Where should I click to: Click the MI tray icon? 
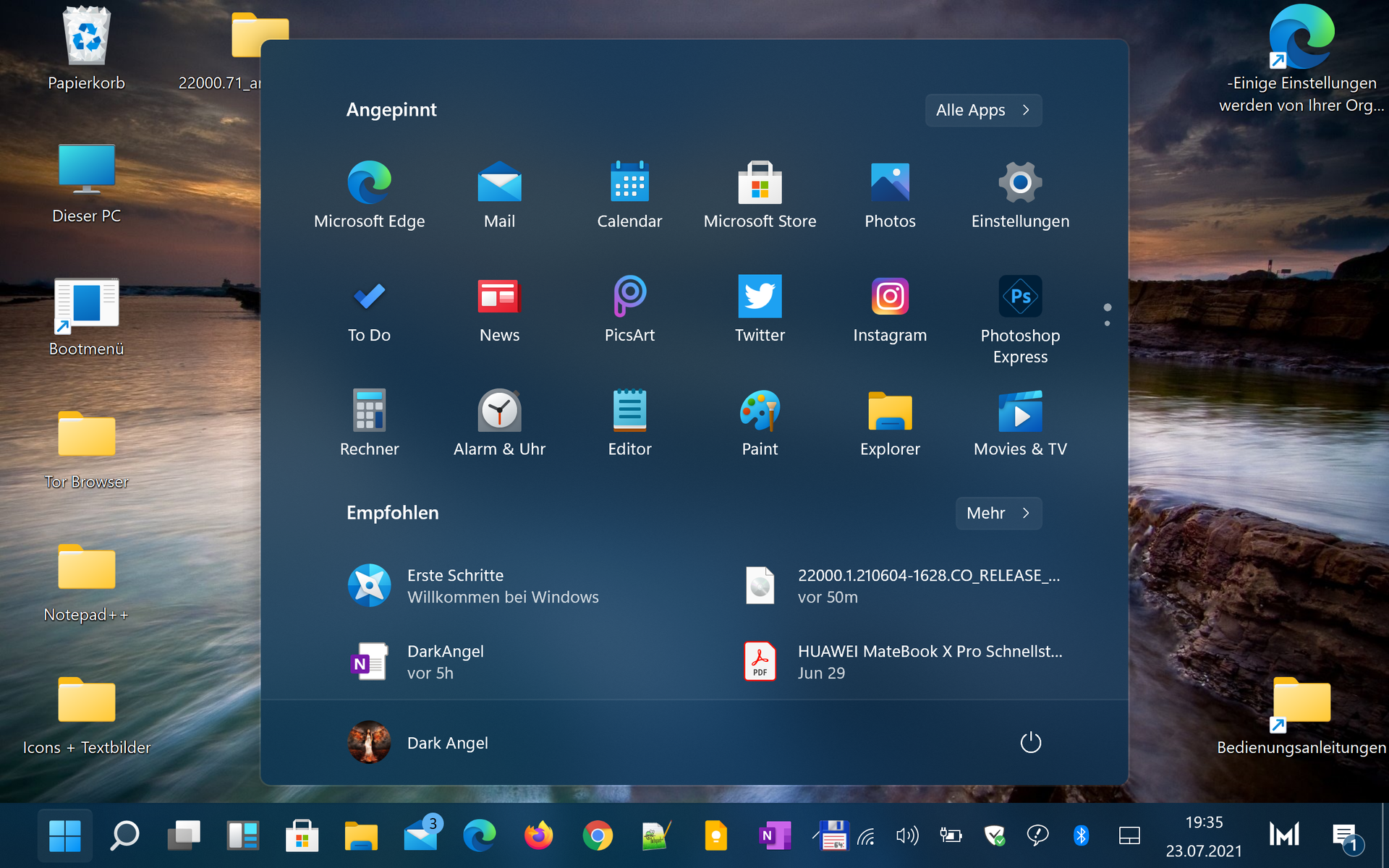point(1285,835)
